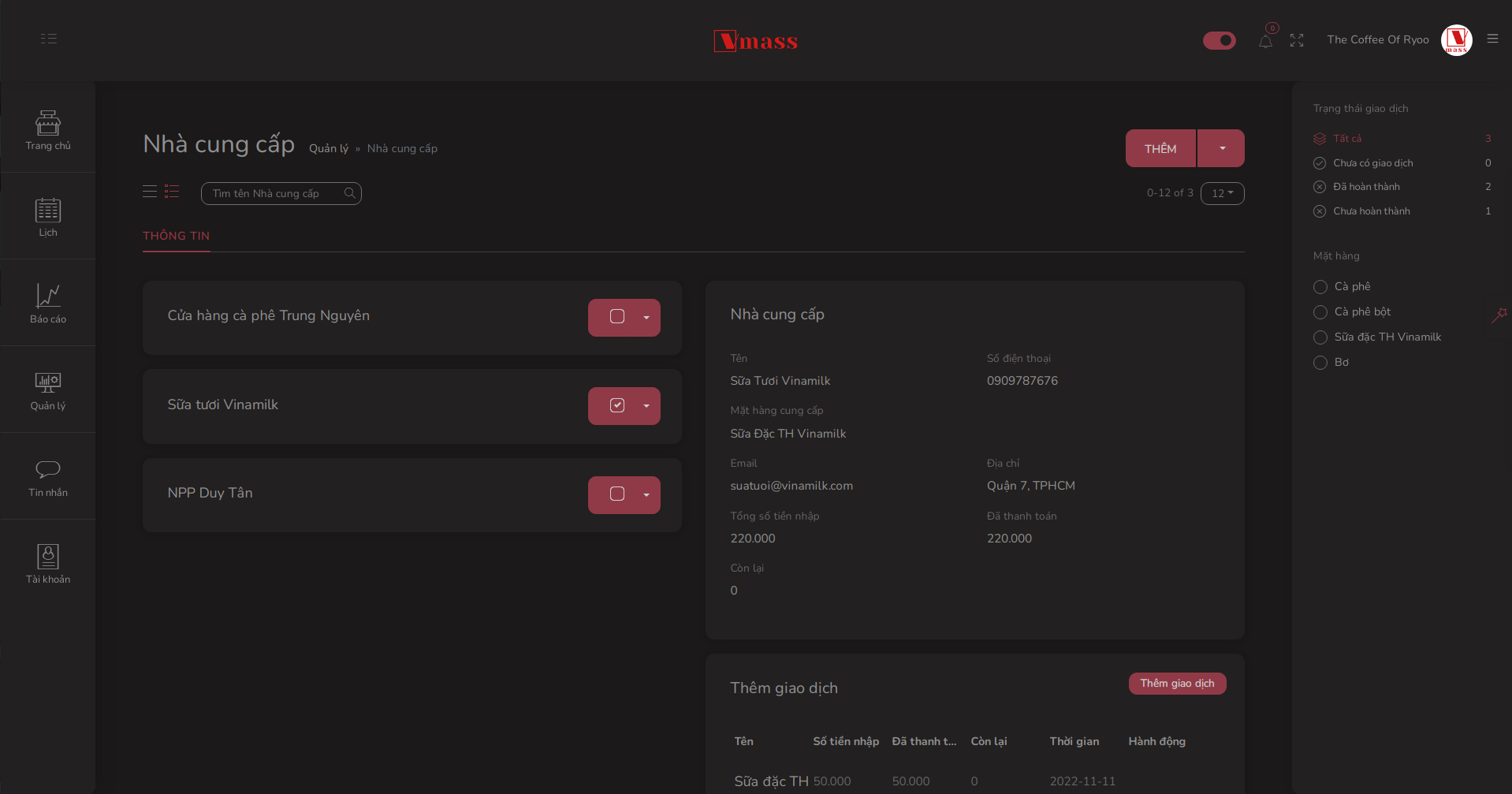This screenshot has width=1512, height=794.
Task: Click the THÊM button
Action: coord(1160,148)
